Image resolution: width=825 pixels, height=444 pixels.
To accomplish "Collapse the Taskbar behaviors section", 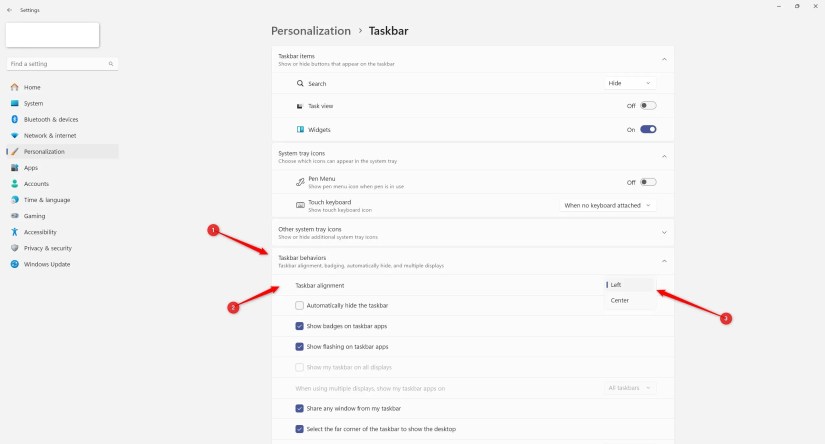I will pyautogui.click(x=664, y=261).
